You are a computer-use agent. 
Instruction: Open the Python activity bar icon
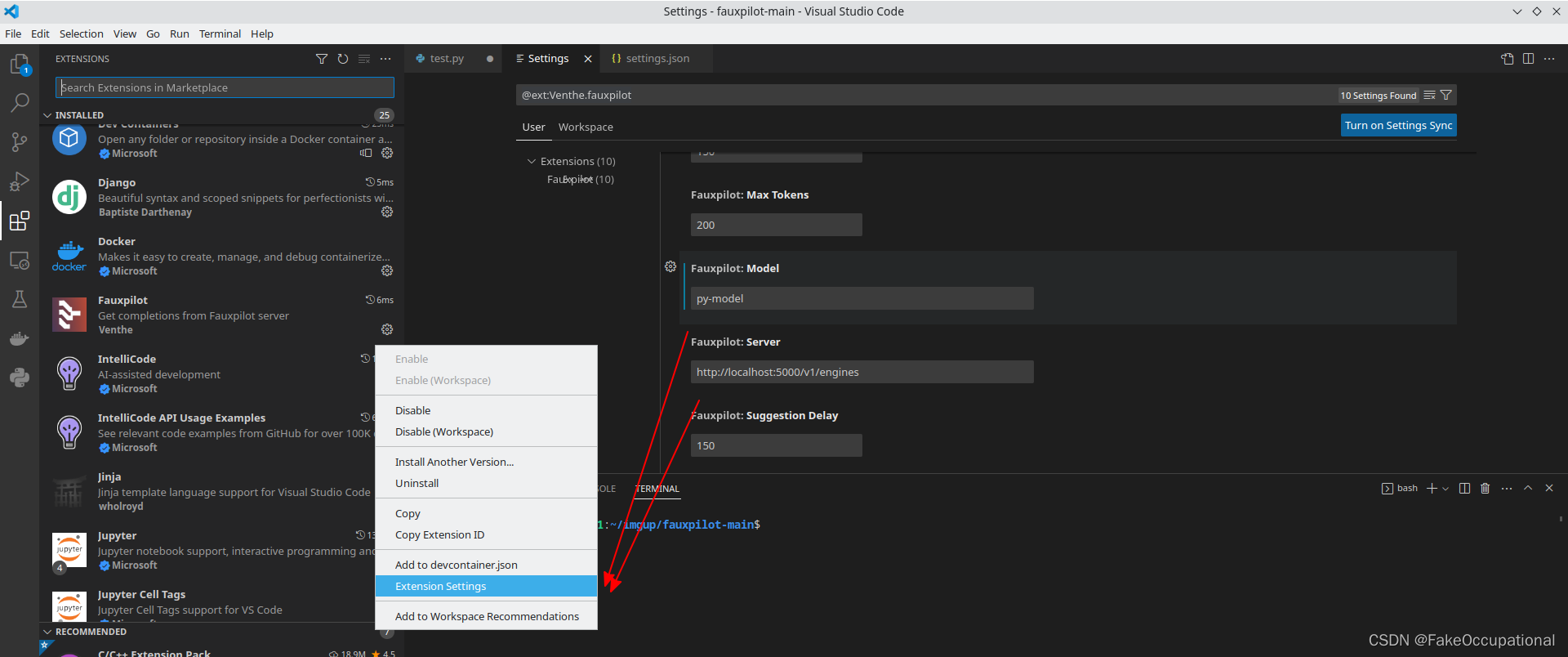(x=20, y=378)
